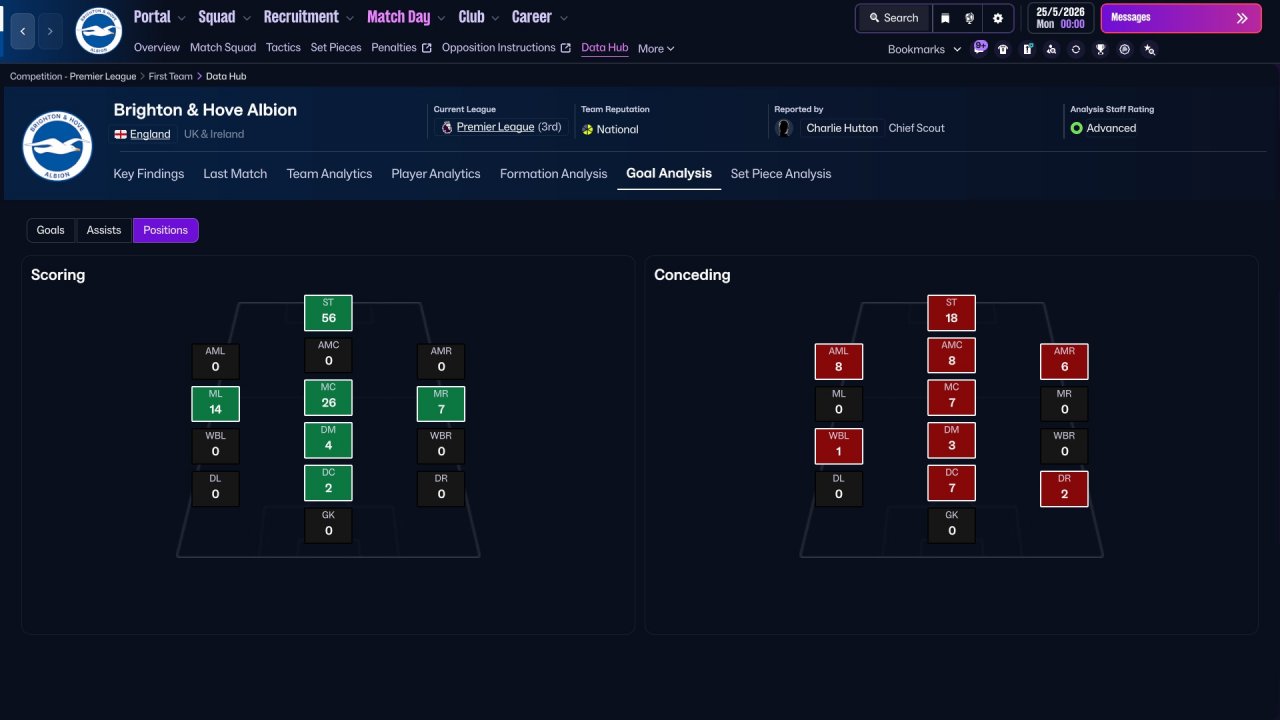This screenshot has width=1280, height=720.
Task: Open the Set Piece Analysis tab
Action: coord(781,174)
